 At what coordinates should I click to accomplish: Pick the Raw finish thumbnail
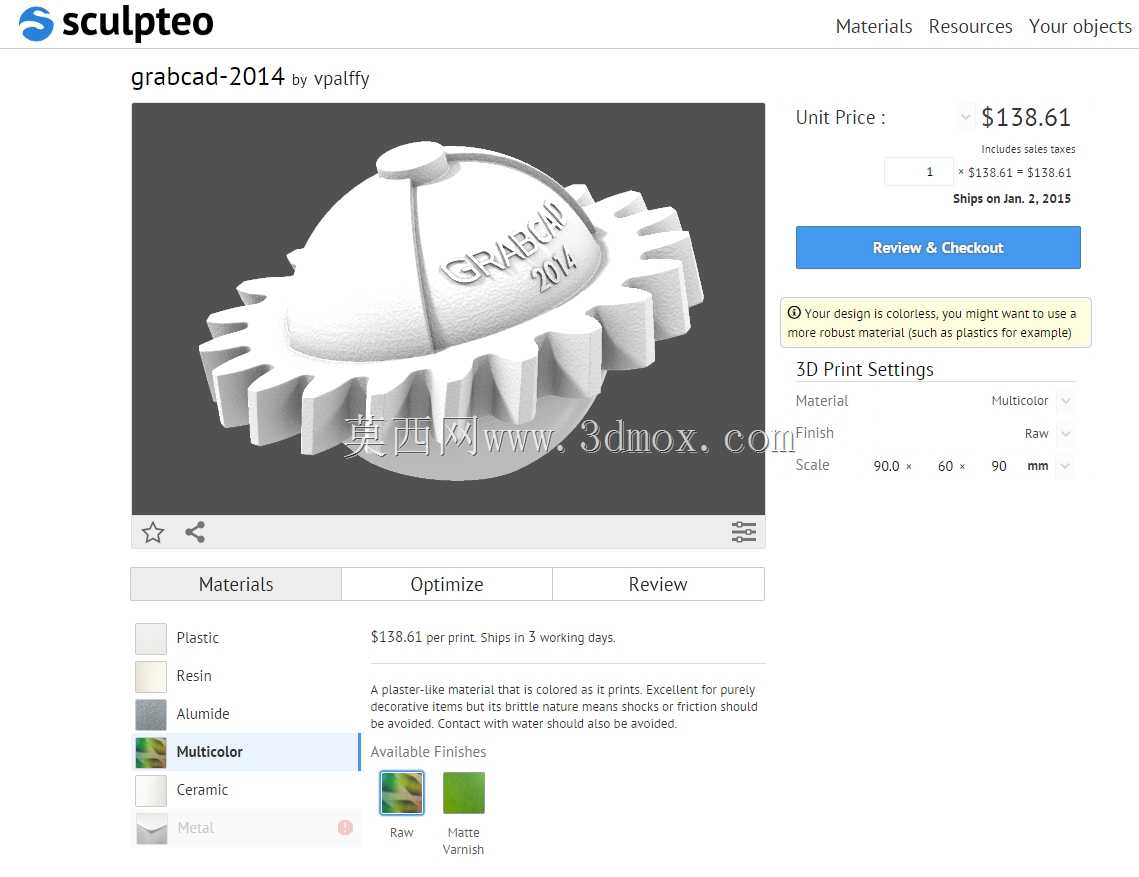click(402, 793)
